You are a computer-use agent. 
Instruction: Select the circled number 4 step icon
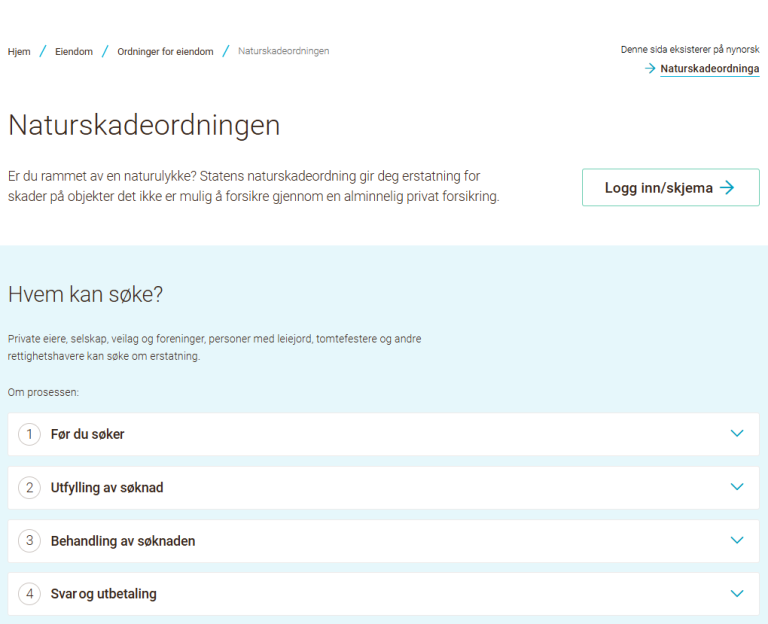click(x=30, y=594)
